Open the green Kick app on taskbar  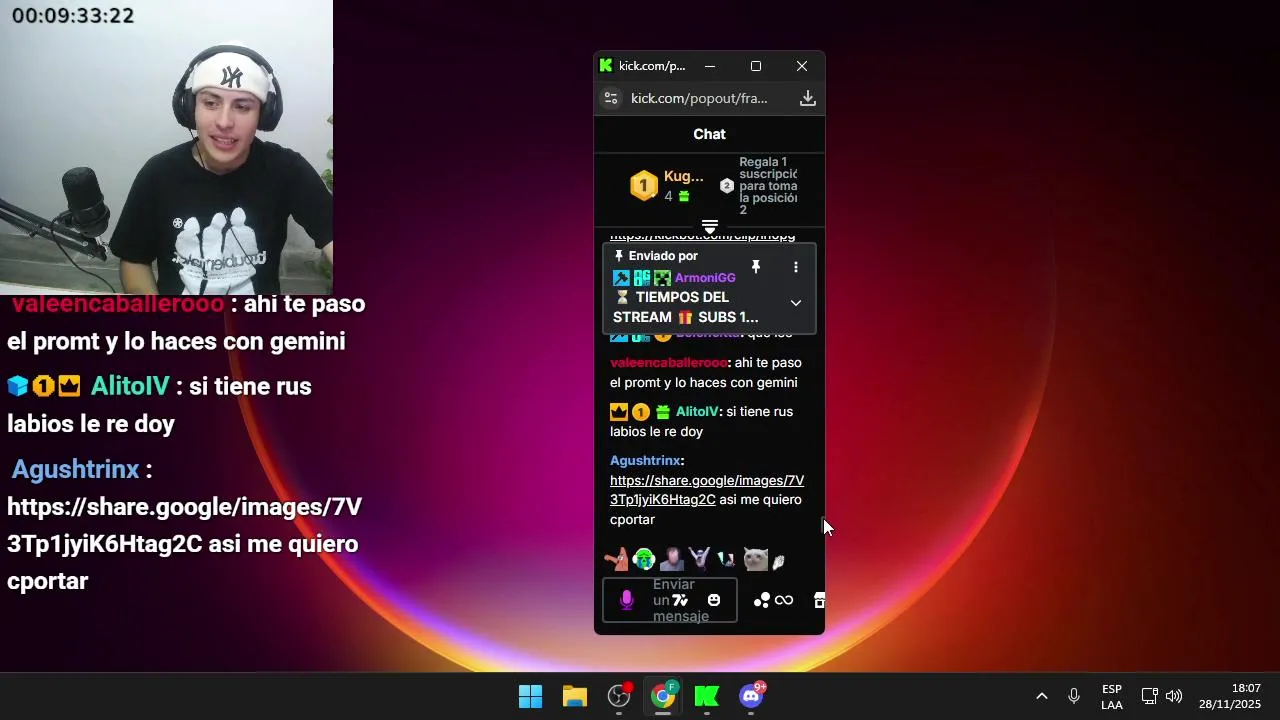(x=707, y=696)
